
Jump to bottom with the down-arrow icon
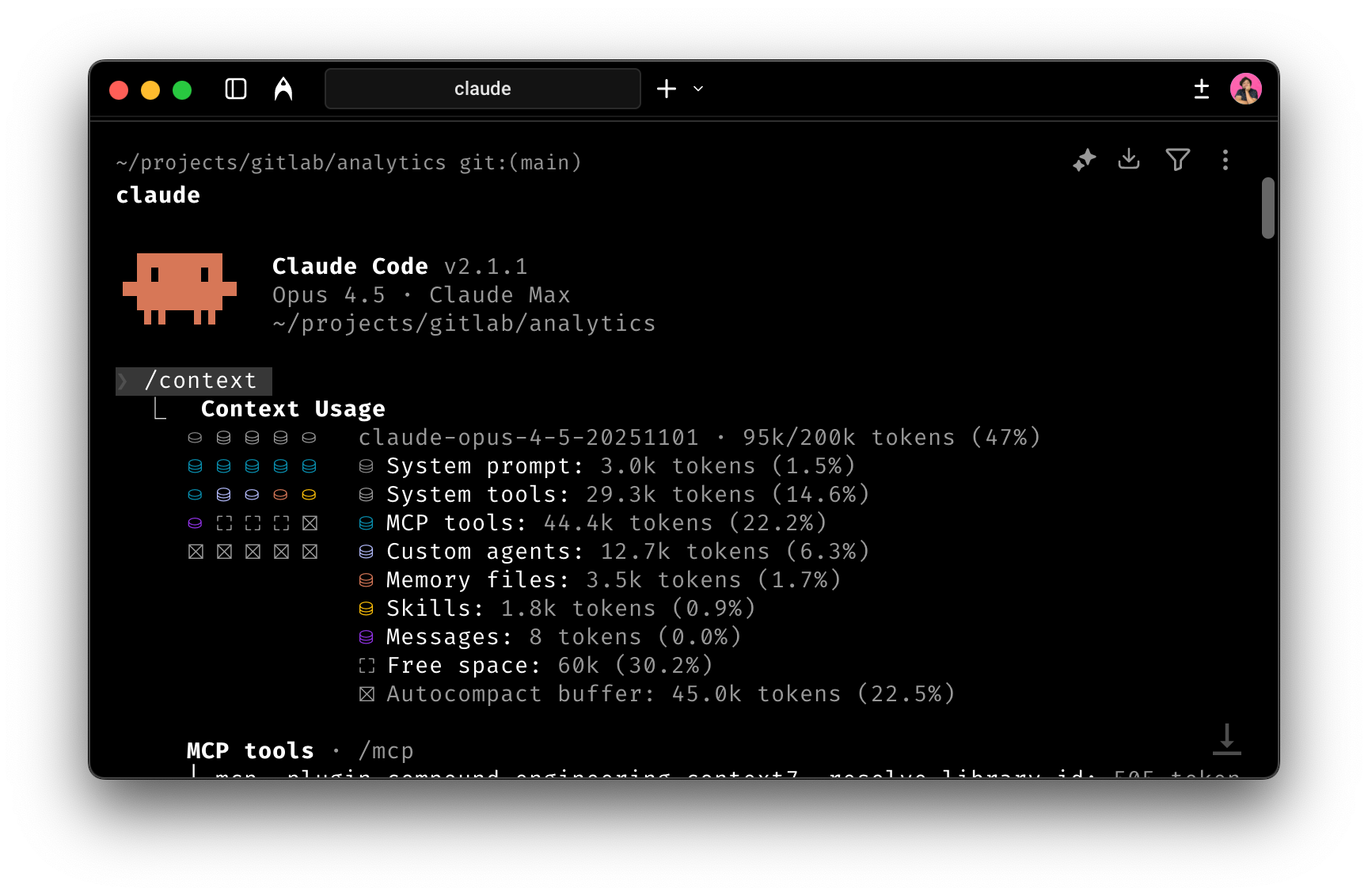coord(1226,739)
